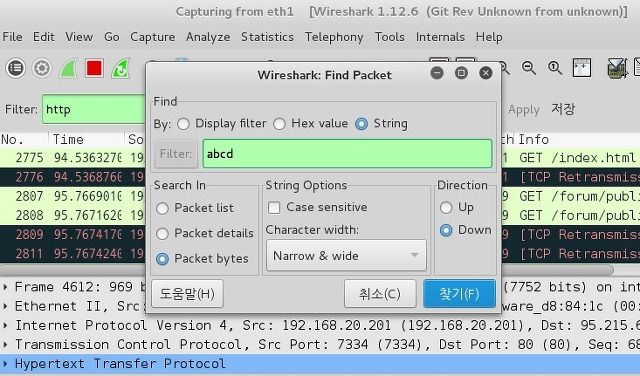Image resolution: width=640 pixels, height=376 pixels.
Task: Click the resize all columns icon
Action: click(582, 68)
